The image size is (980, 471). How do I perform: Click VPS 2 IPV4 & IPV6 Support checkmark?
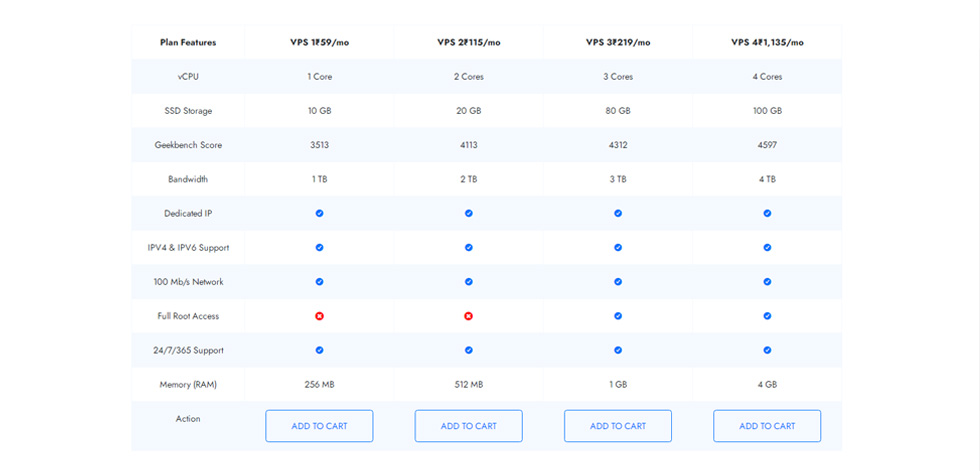coord(469,248)
